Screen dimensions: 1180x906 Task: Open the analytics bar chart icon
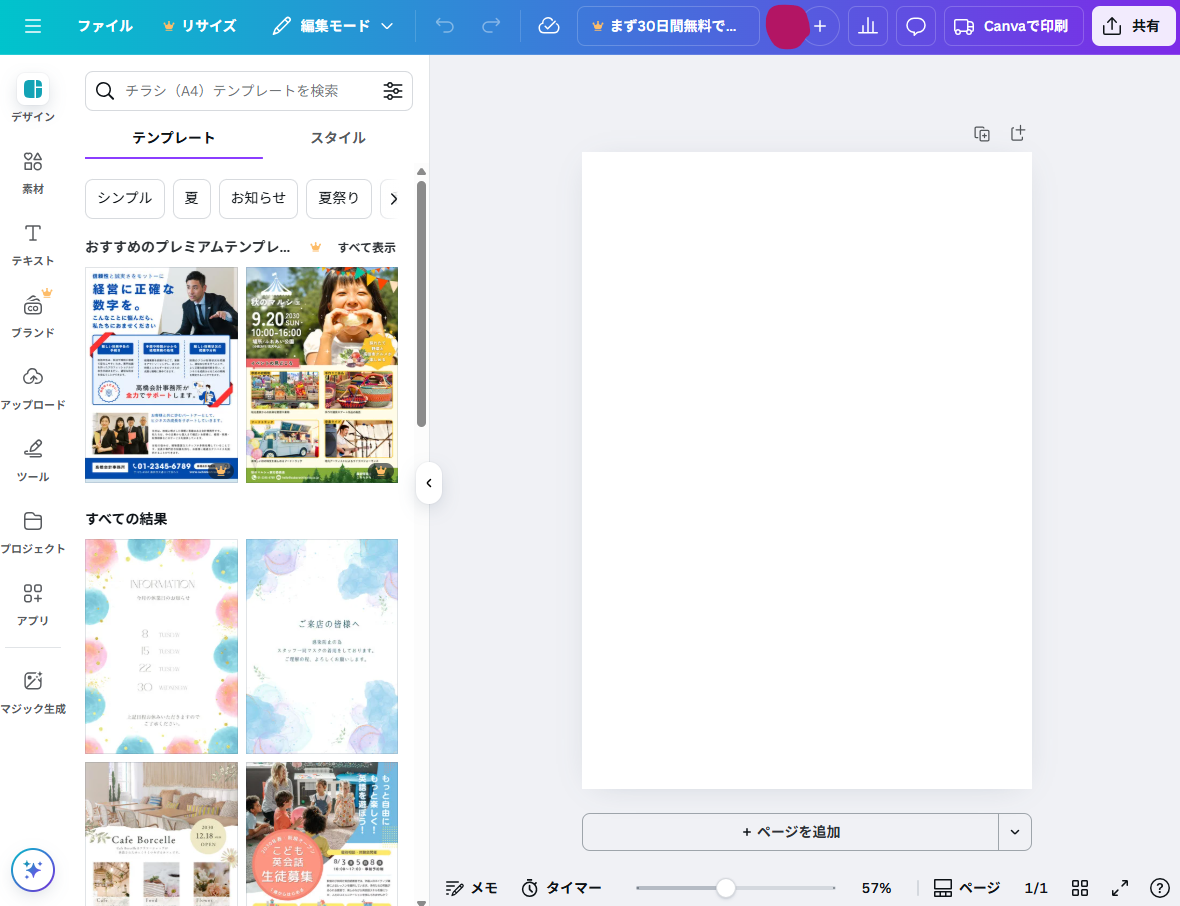point(867,26)
